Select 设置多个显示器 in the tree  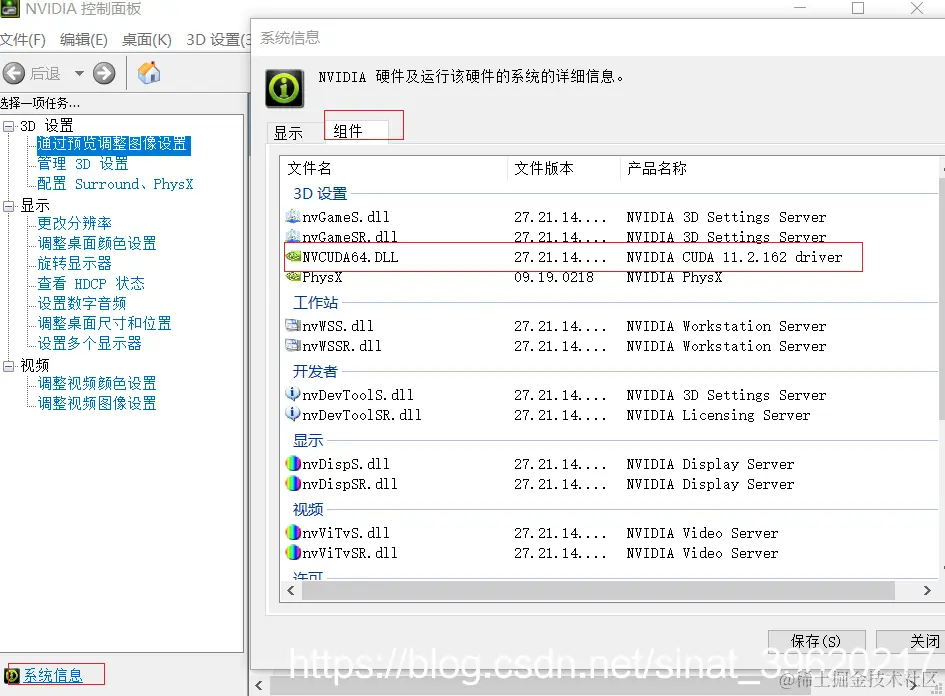pyautogui.click(x=90, y=343)
